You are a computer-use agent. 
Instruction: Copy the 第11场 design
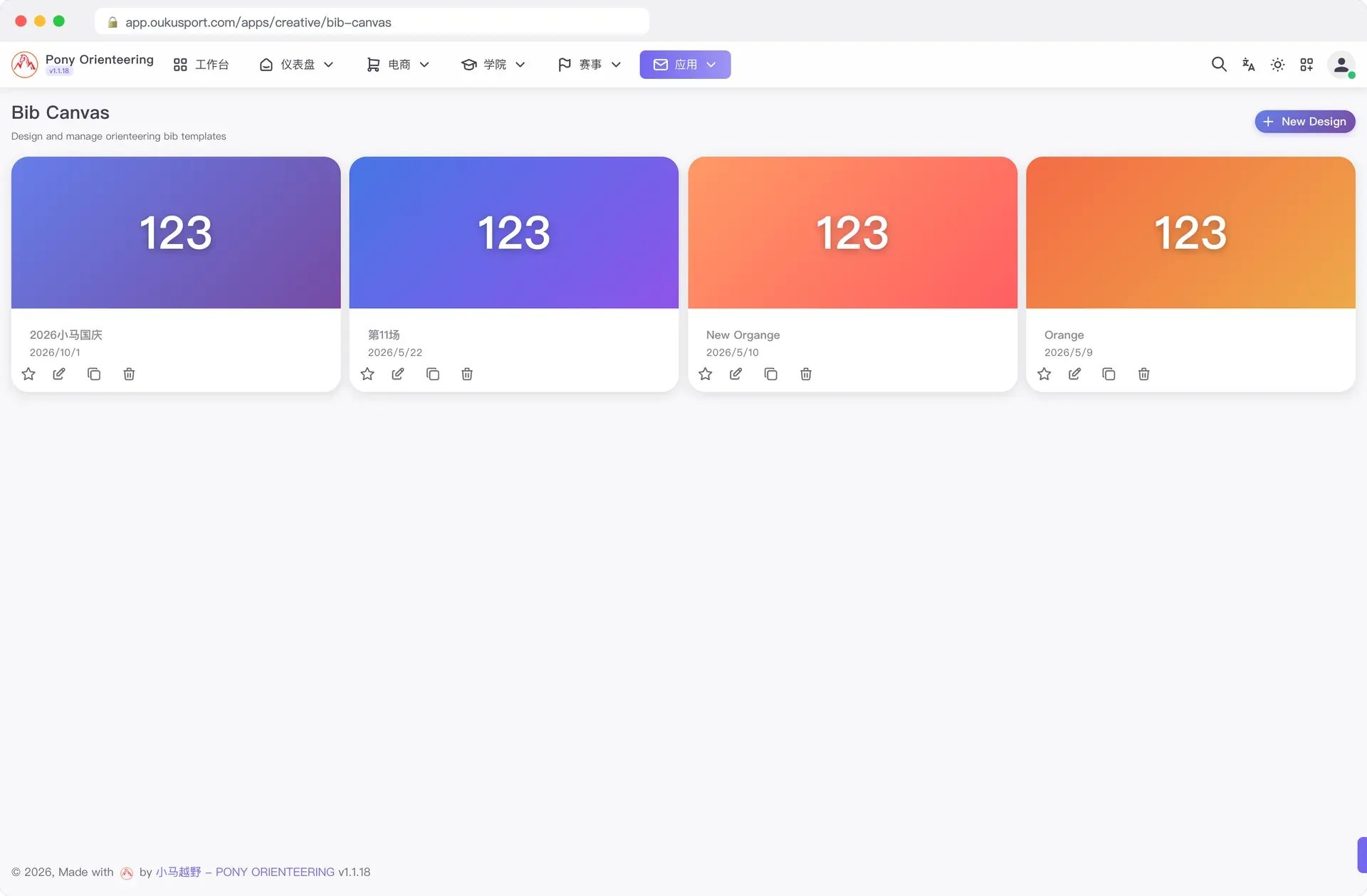click(433, 374)
